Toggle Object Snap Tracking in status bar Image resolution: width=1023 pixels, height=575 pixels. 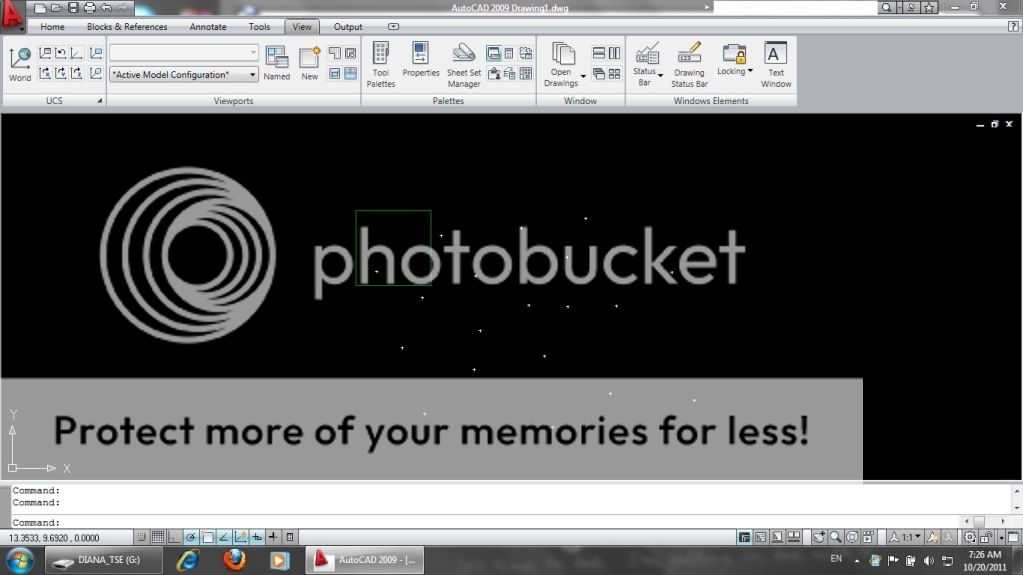click(x=224, y=537)
